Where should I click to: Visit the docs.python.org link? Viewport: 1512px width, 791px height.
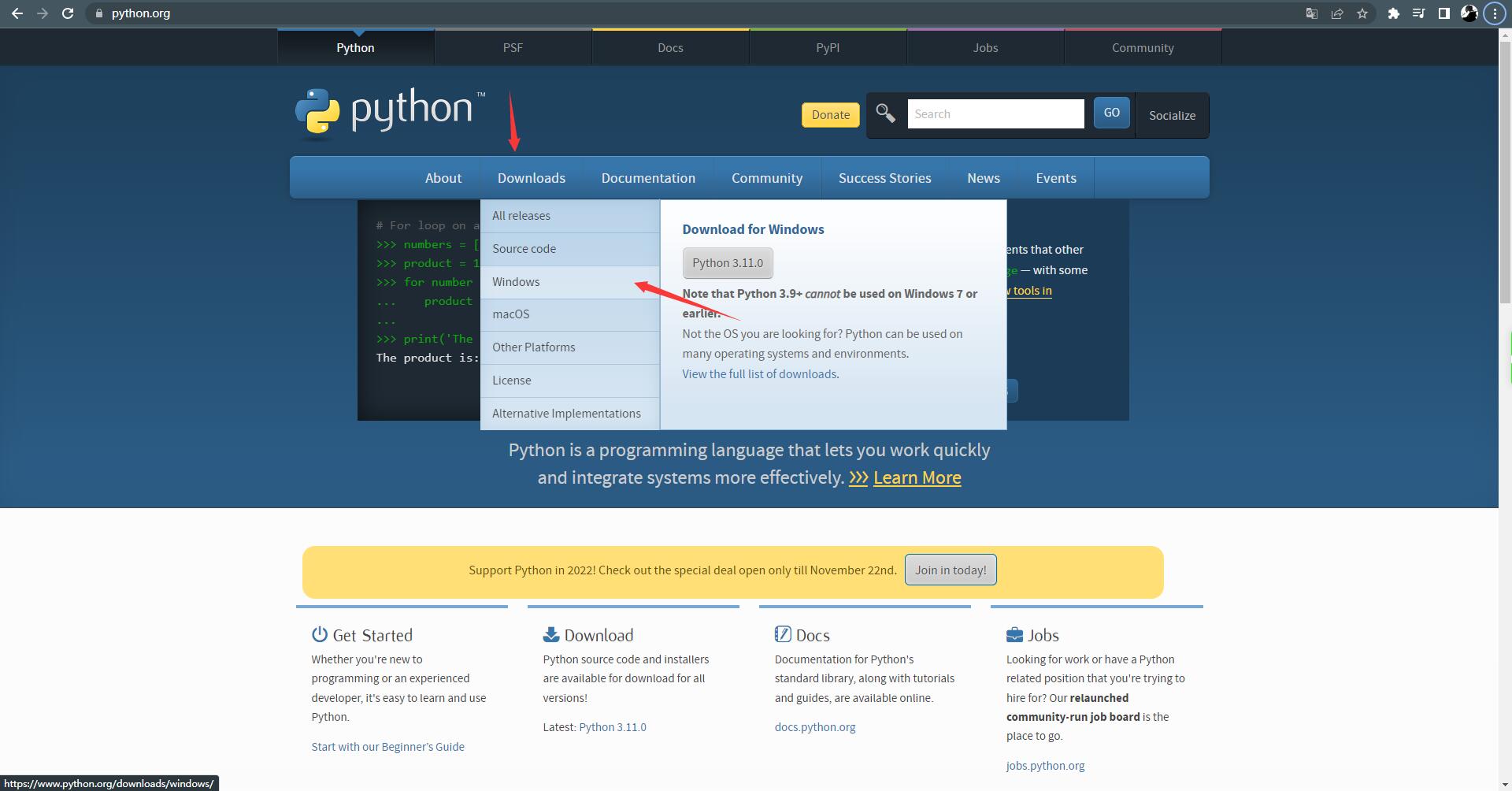tap(815, 727)
